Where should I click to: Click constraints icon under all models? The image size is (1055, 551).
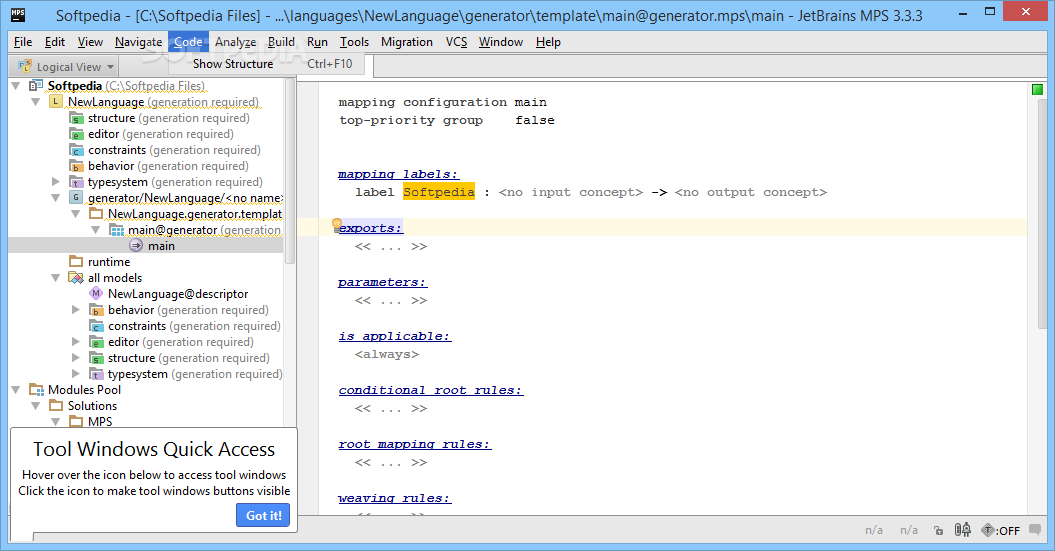[x=96, y=326]
